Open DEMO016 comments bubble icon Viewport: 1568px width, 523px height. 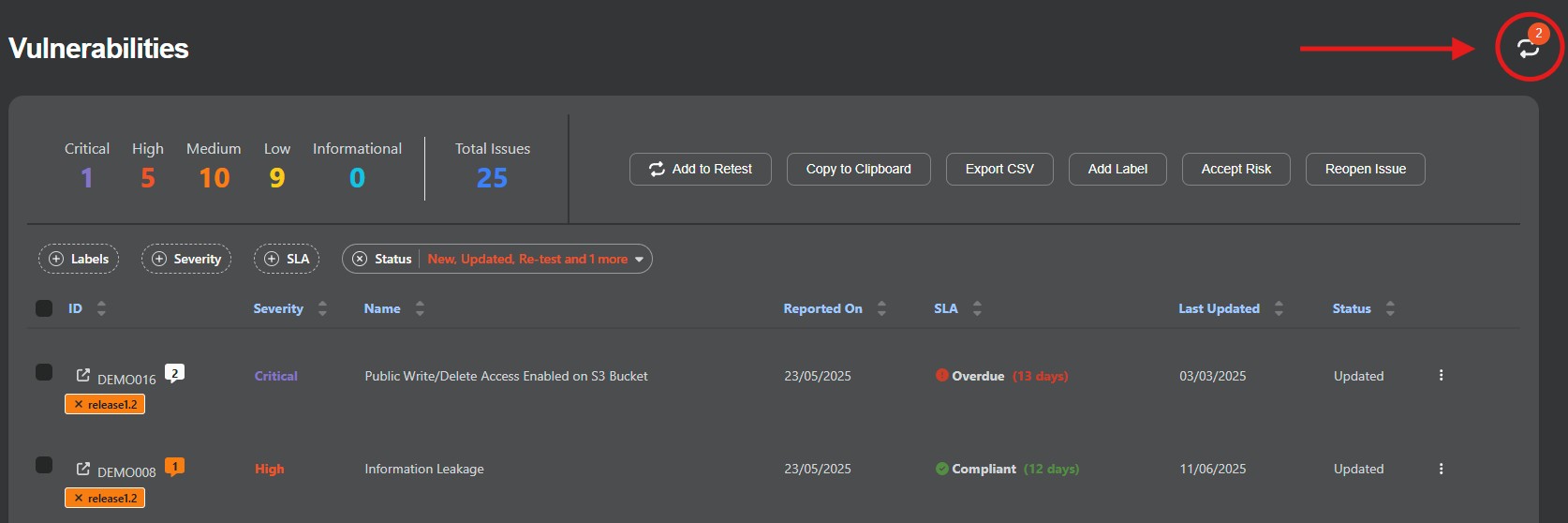point(174,373)
